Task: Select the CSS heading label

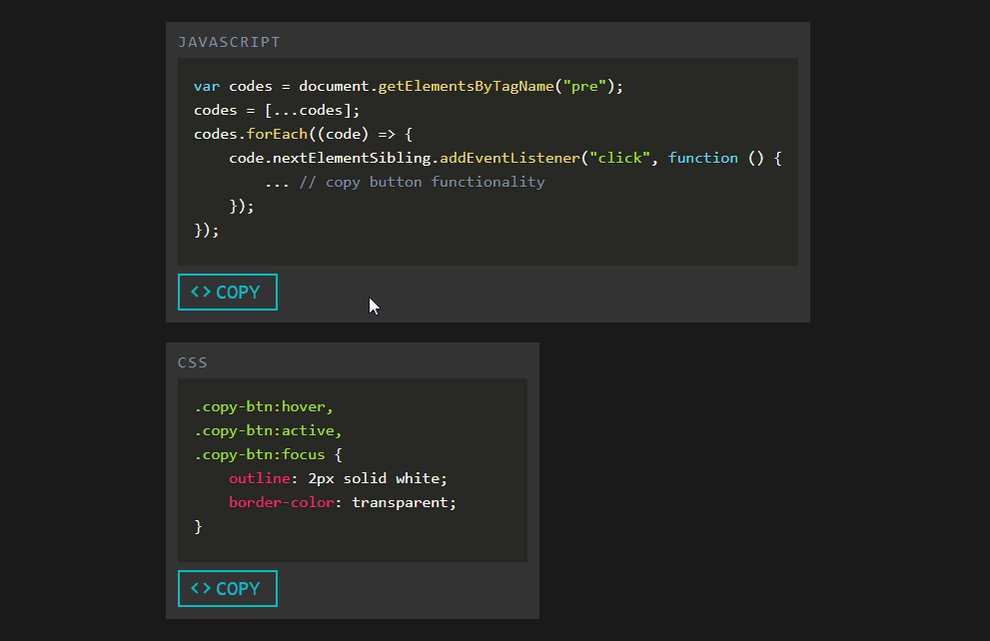Action: click(x=193, y=362)
